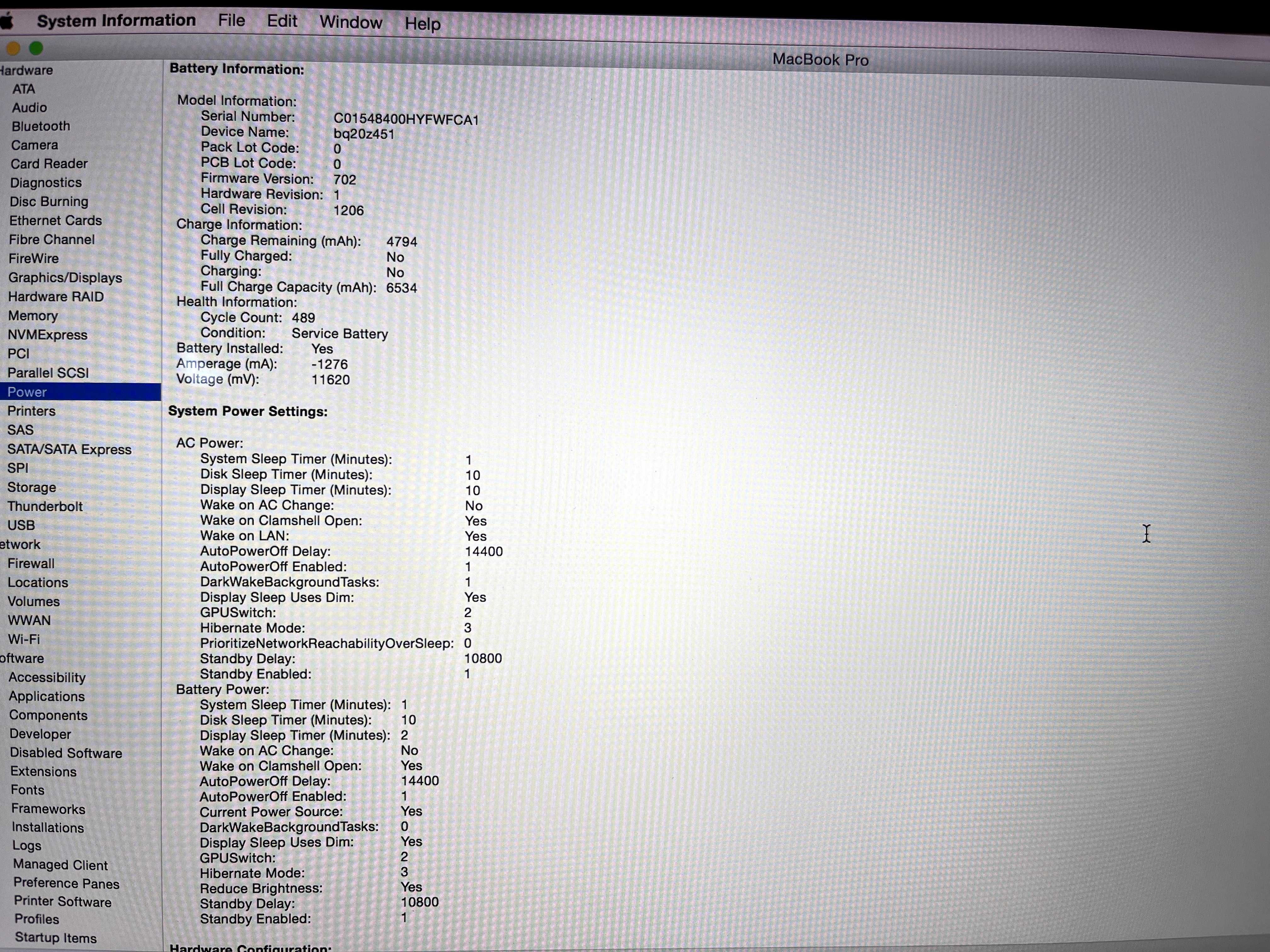The height and width of the screenshot is (952, 1270).
Task: Select Components in the sidebar
Action: 48,716
